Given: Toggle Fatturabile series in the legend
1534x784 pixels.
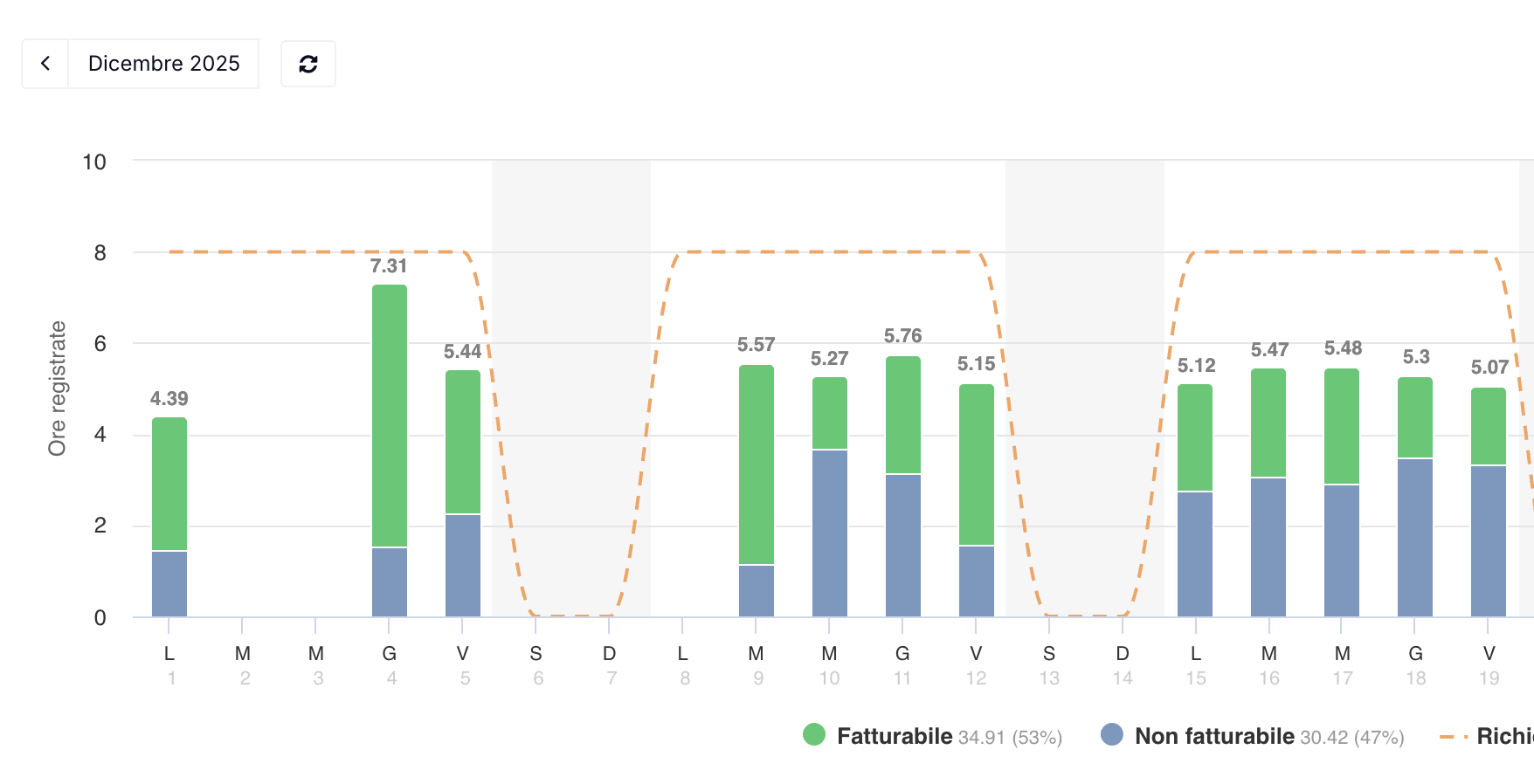Looking at the screenshot, I should 894,736.
